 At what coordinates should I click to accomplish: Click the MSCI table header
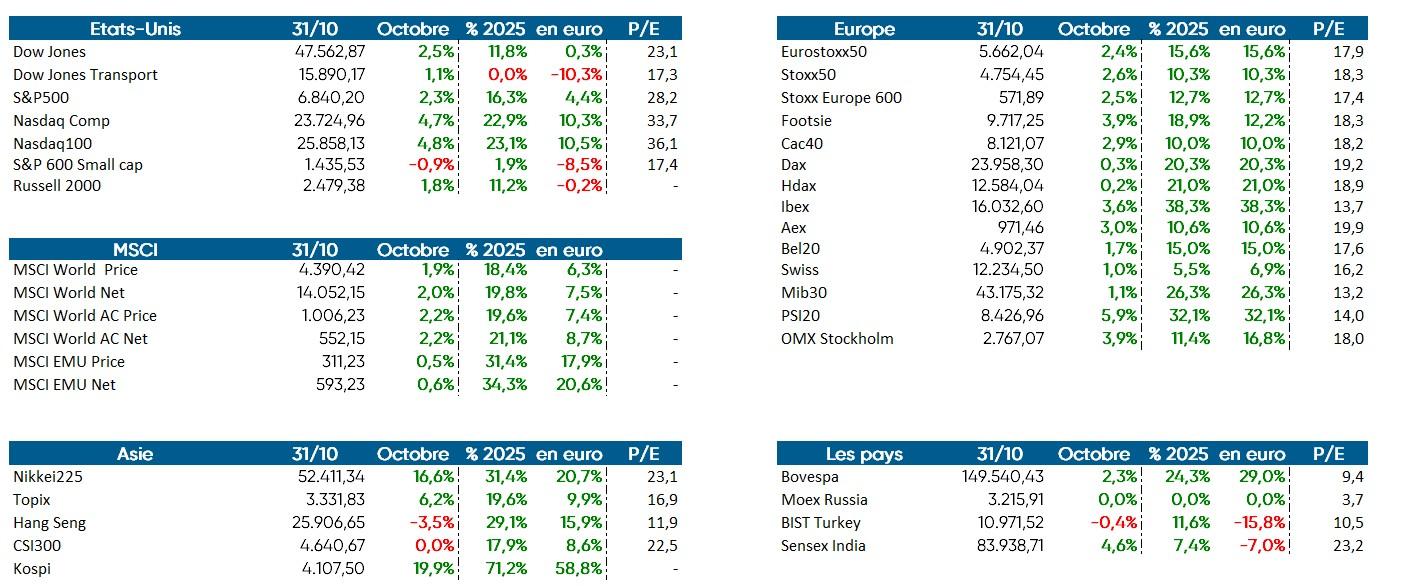point(136,250)
